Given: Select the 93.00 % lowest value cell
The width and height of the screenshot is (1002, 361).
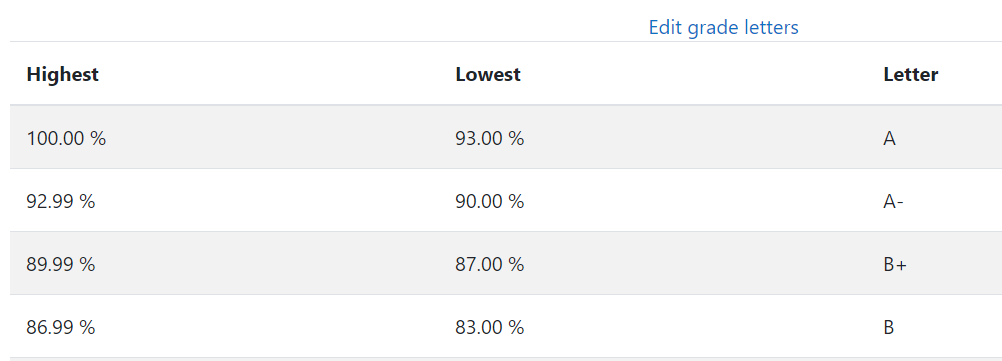Looking at the screenshot, I should tap(489, 138).
